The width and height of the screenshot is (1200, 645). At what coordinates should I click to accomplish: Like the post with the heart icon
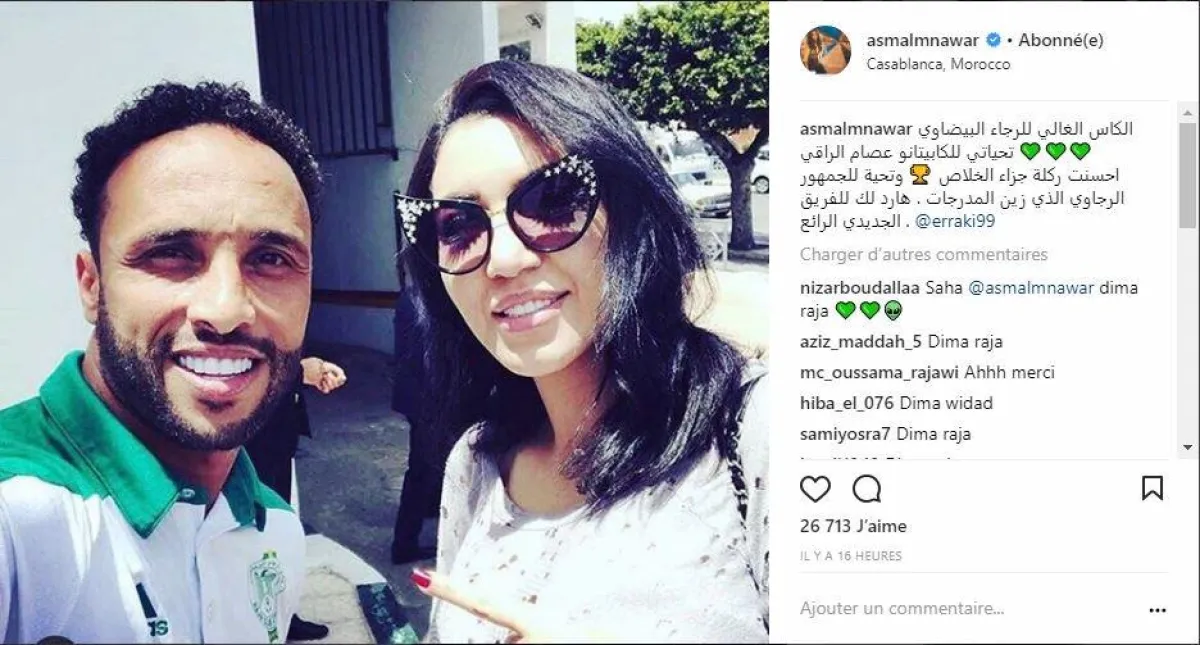pos(815,489)
